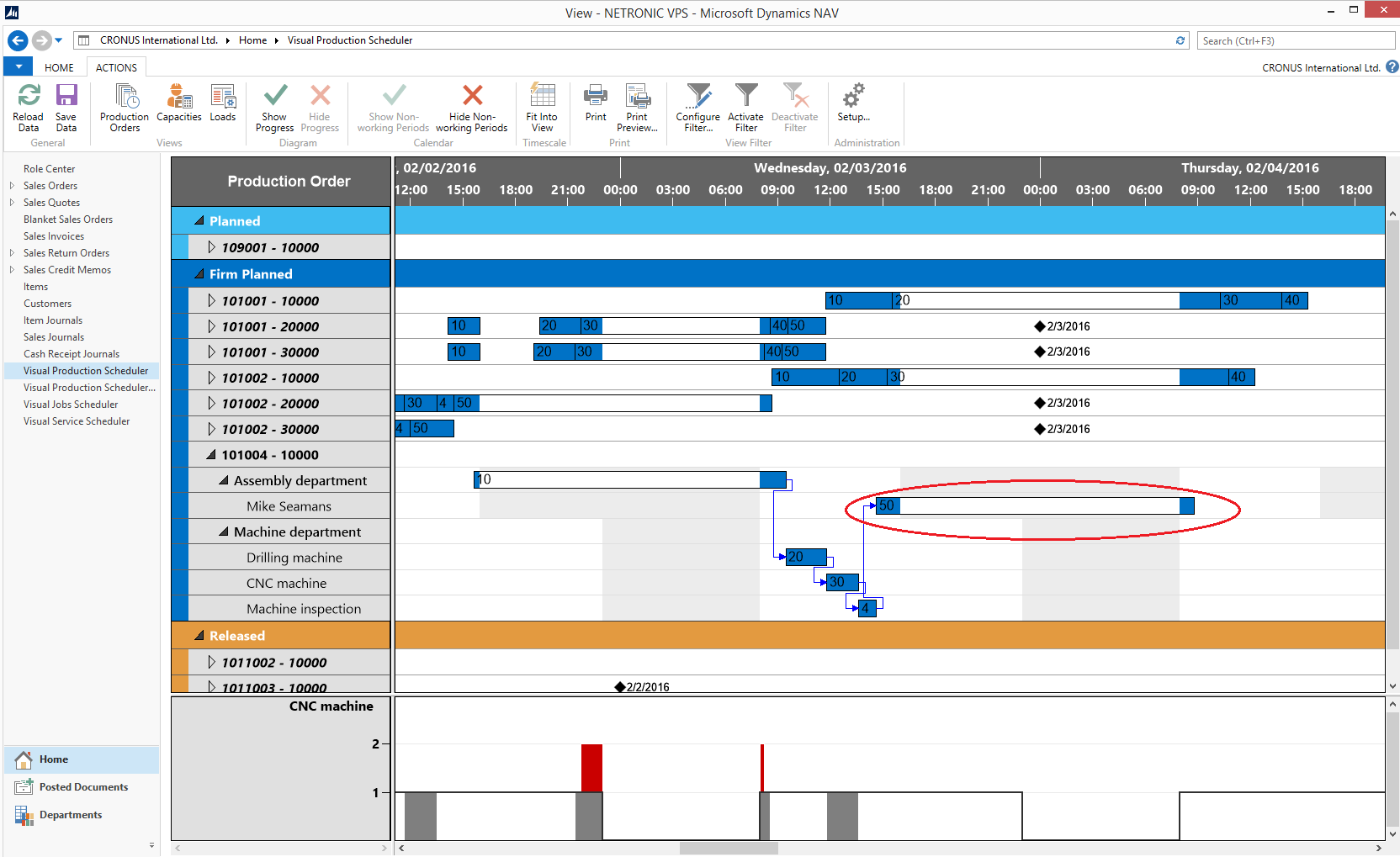Click the horizontal timeline scrollbar thumb
The width and height of the screenshot is (1400, 857).
729,848
